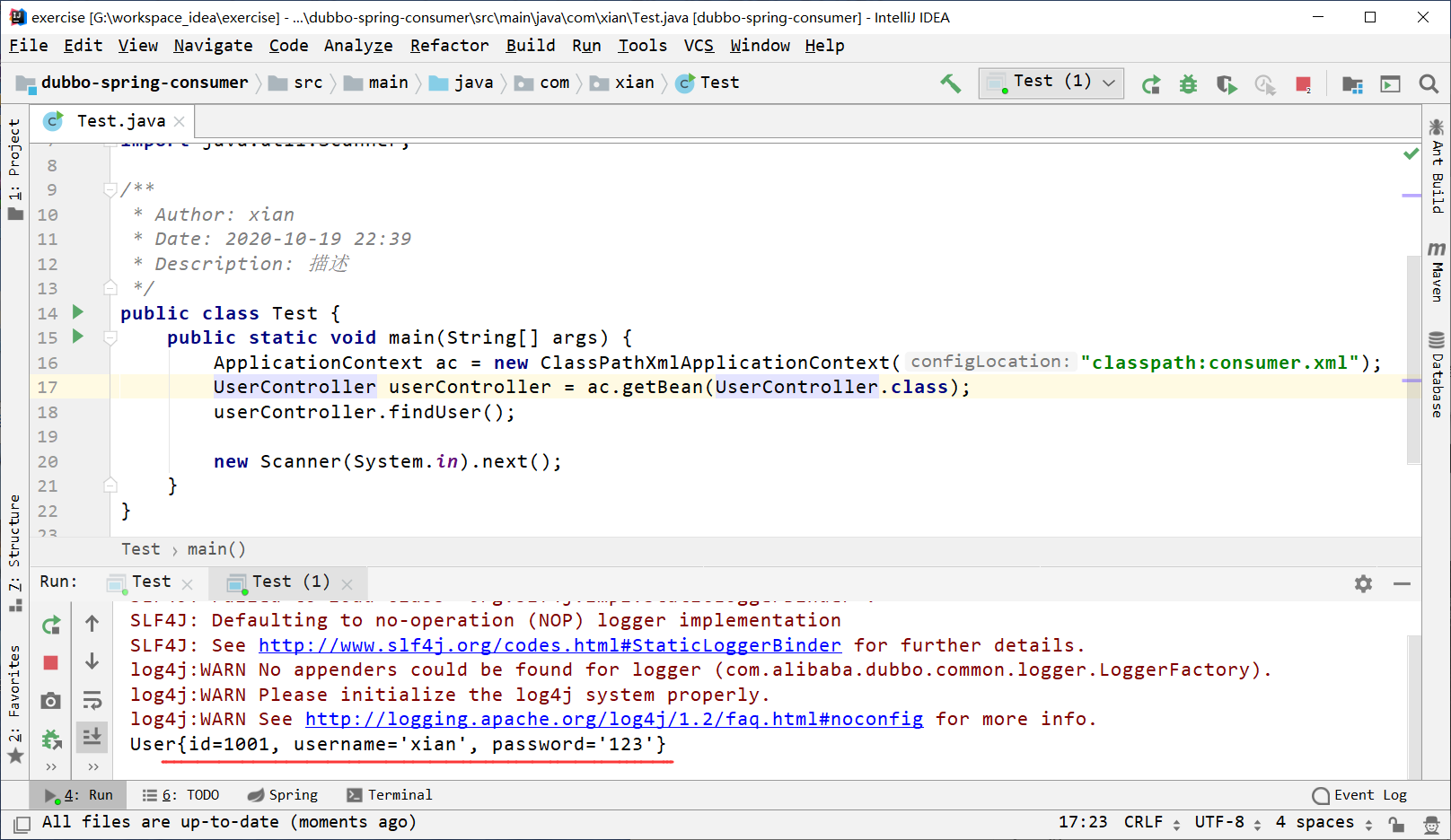Image resolution: width=1451 pixels, height=840 pixels.
Task: Close the Test run tab
Action: click(187, 583)
